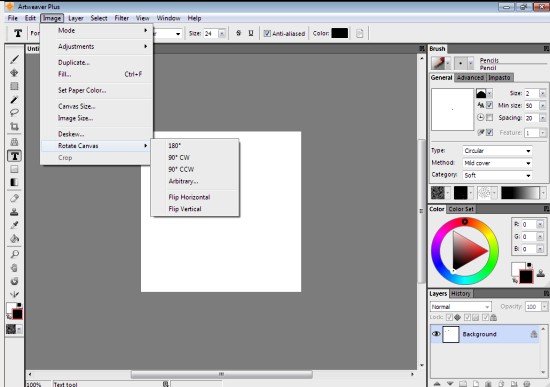
Task: Expand the Mode submenu
Action: pyautogui.click(x=96, y=31)
